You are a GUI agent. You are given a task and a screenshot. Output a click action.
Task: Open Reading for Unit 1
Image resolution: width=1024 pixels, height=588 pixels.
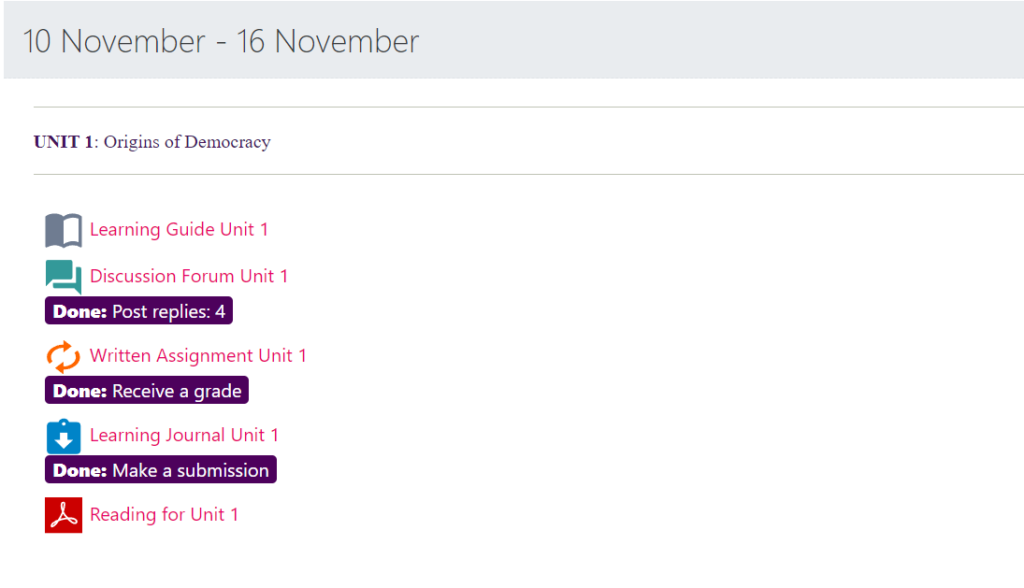[164, 515]
